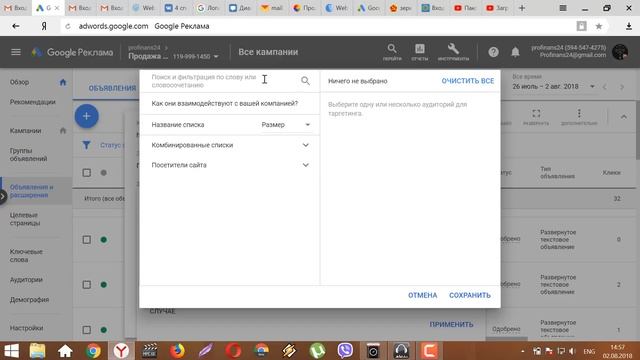Open Обзор in the left sidebar
640x360 pixels.
pos(19,82)
